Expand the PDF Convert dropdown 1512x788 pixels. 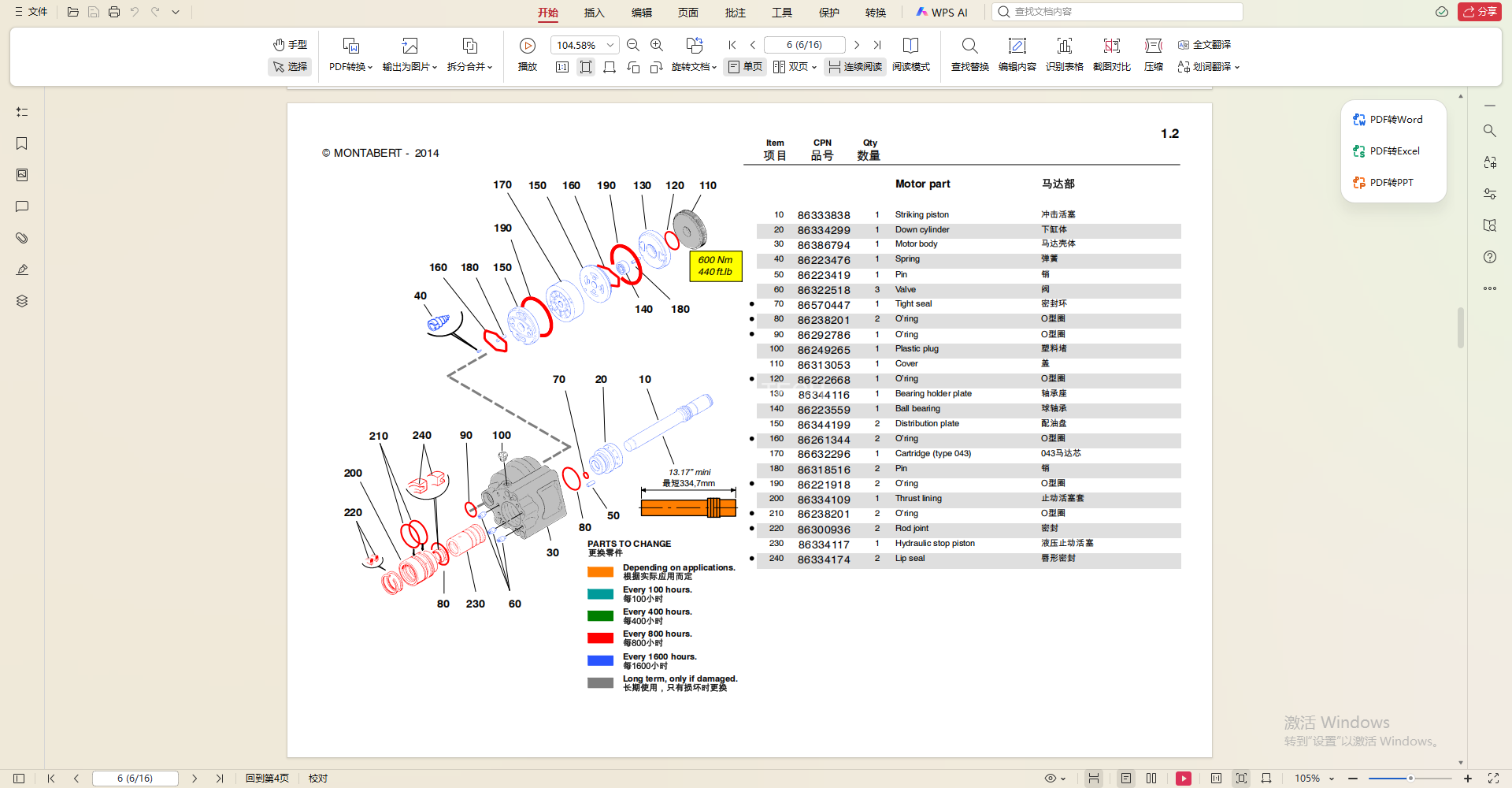click(350, 67)
